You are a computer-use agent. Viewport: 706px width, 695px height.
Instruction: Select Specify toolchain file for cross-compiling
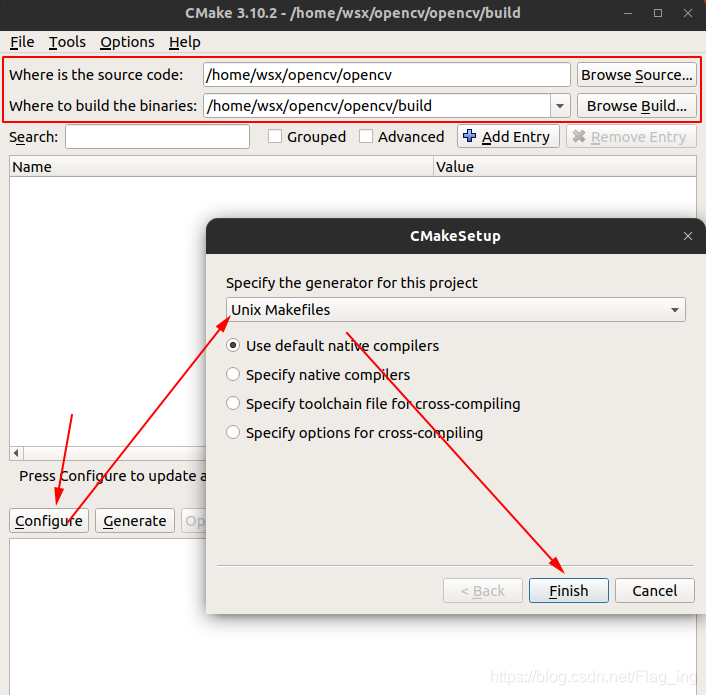(373, 404)
